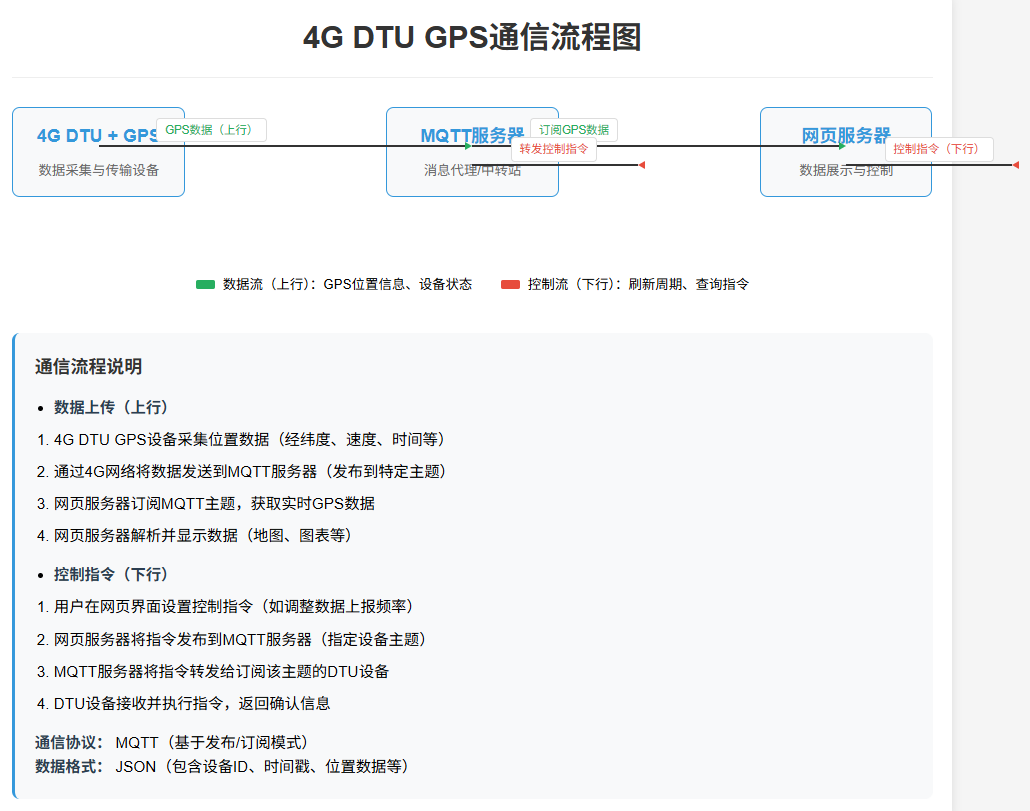Screen dimensions: 1030x811
Task: Click the red arrowhead right of MQTT服务器 box
Action: click(642, 165)
